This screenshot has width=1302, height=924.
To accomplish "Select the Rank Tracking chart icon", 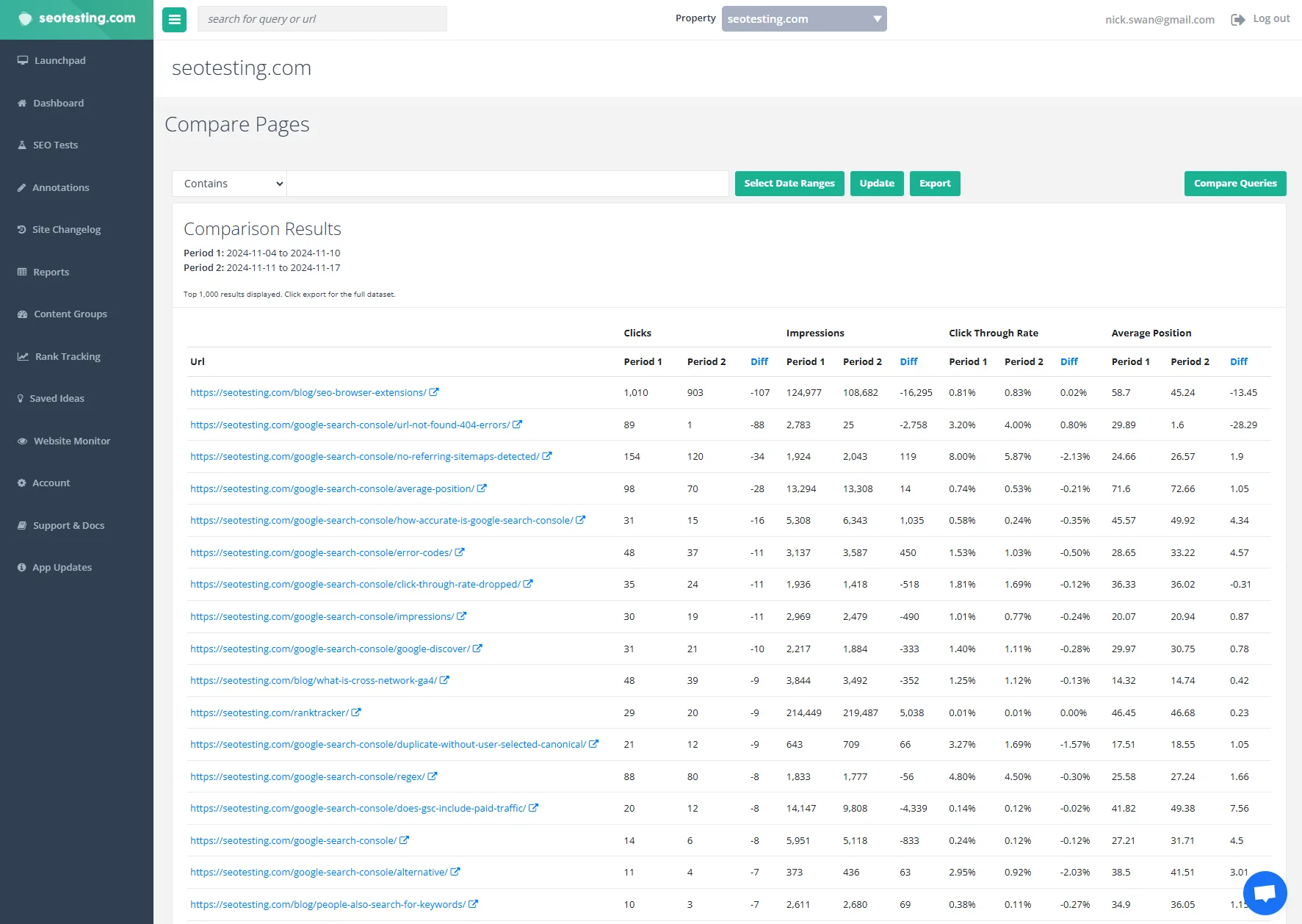I will click(x=21, y=356).
